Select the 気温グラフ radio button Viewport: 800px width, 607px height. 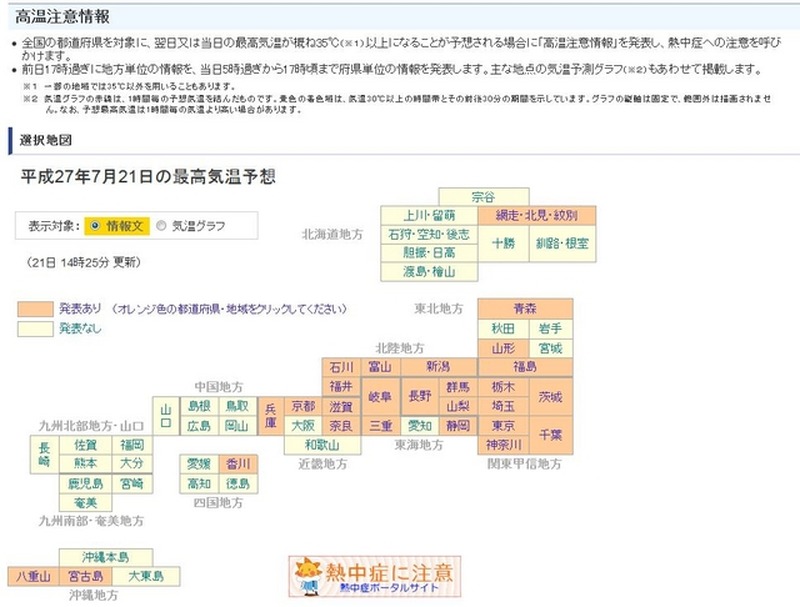click(x=162, y=226)
